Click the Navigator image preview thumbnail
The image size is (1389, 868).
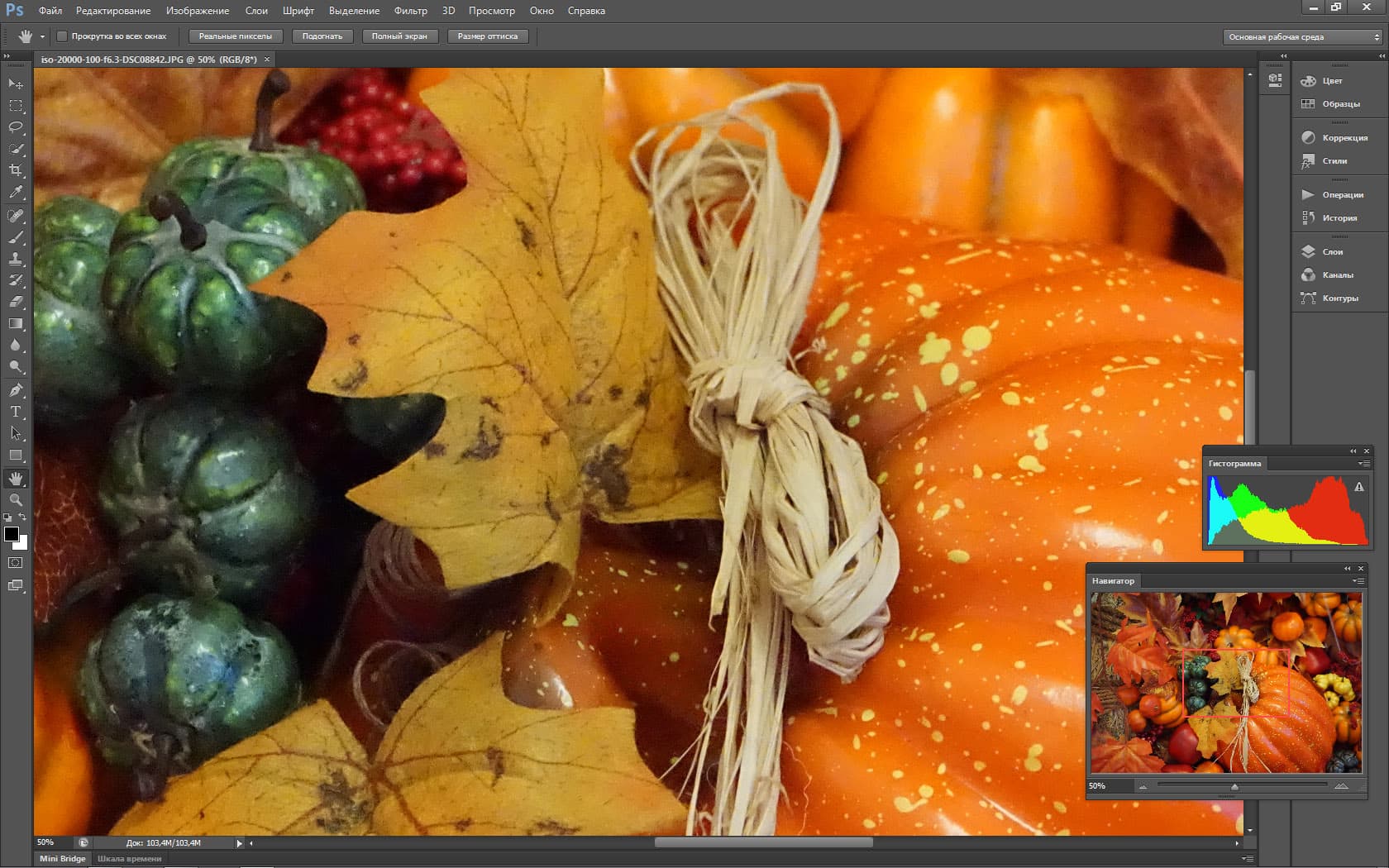point(1225,683)
